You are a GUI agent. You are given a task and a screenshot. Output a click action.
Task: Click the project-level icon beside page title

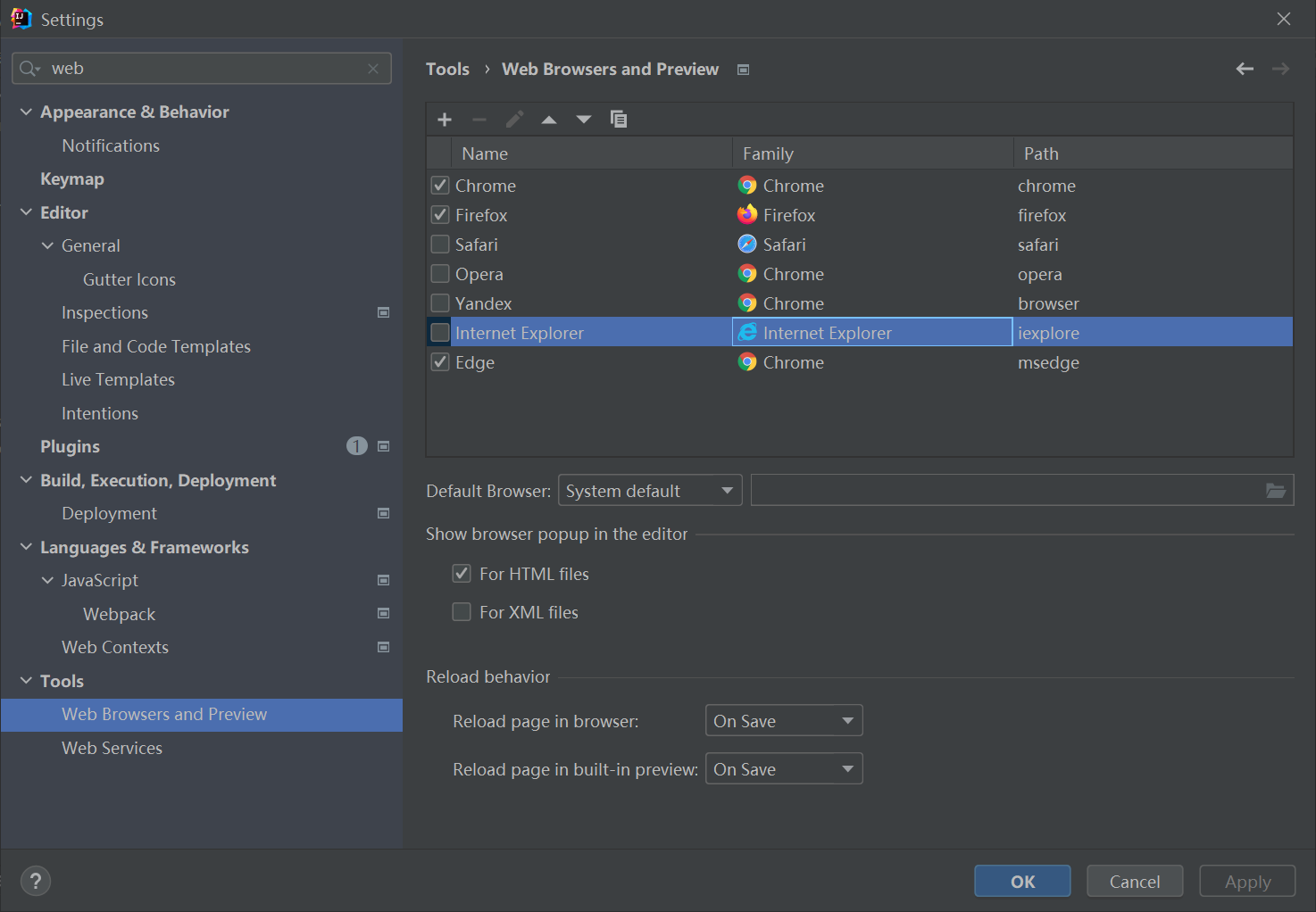(743, 70)
